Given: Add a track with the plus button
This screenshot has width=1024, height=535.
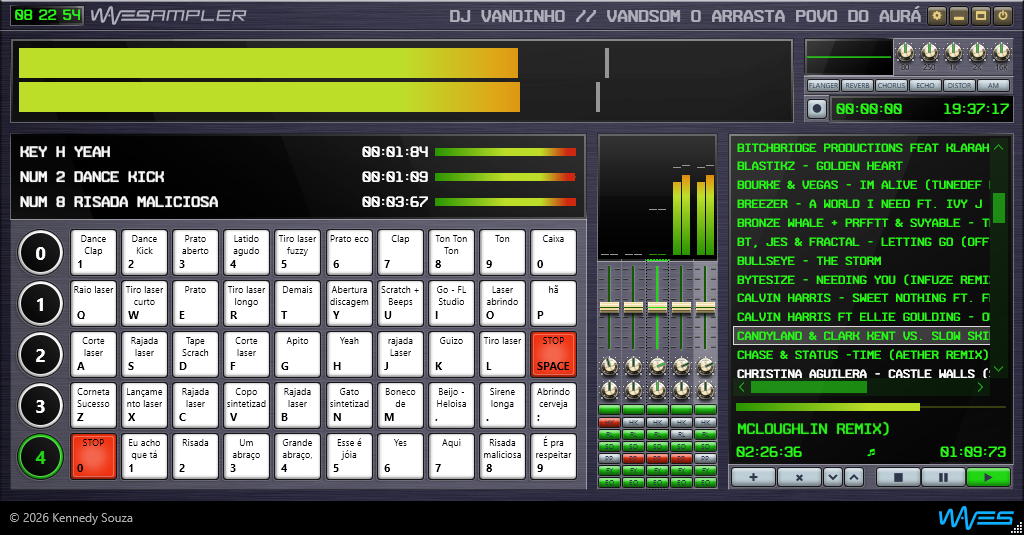Looking at the screenshot, I should tap(753, 478).
